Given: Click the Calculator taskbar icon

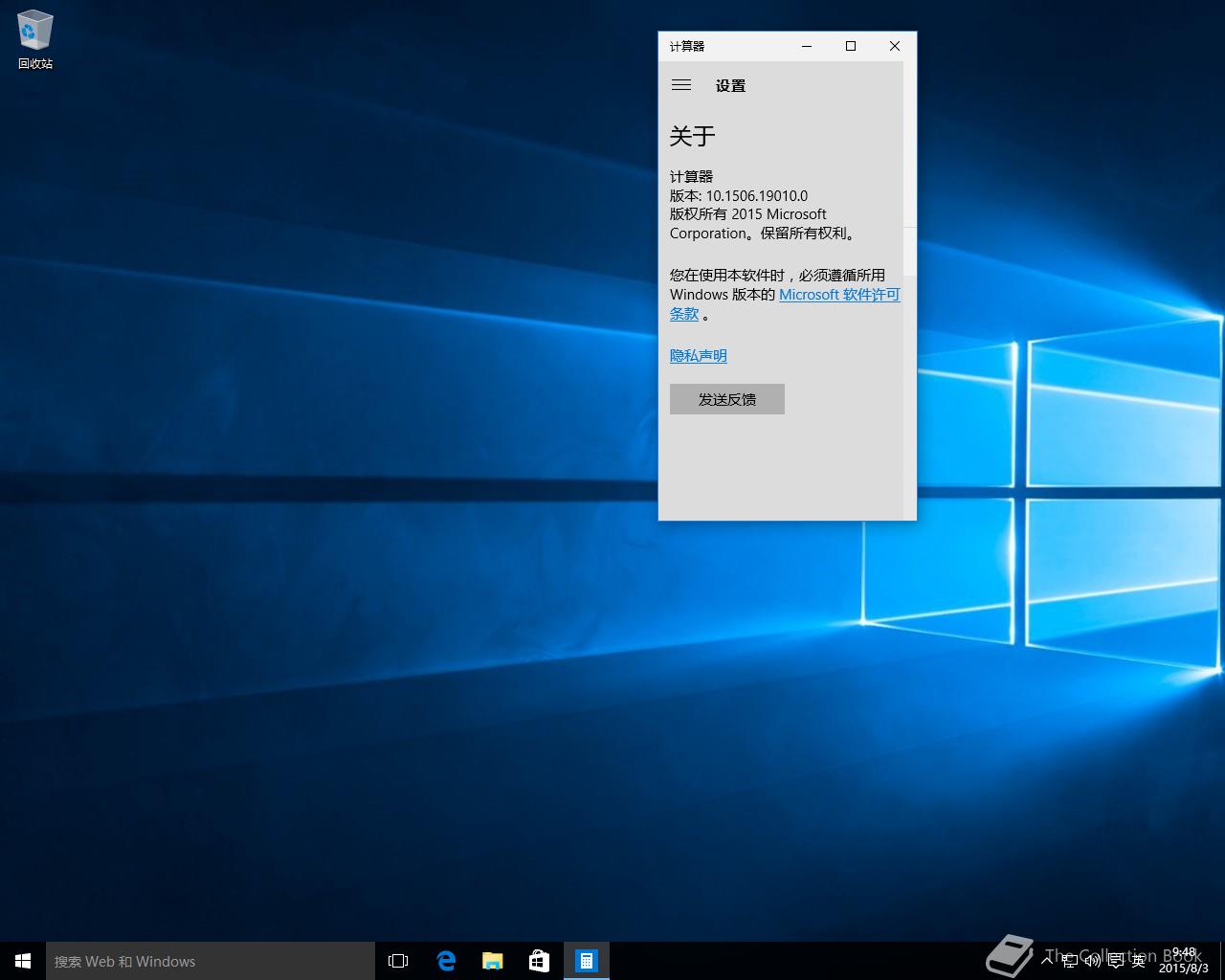Looking at the screenshot, I should pyautogui.click(x=586, y=961).
